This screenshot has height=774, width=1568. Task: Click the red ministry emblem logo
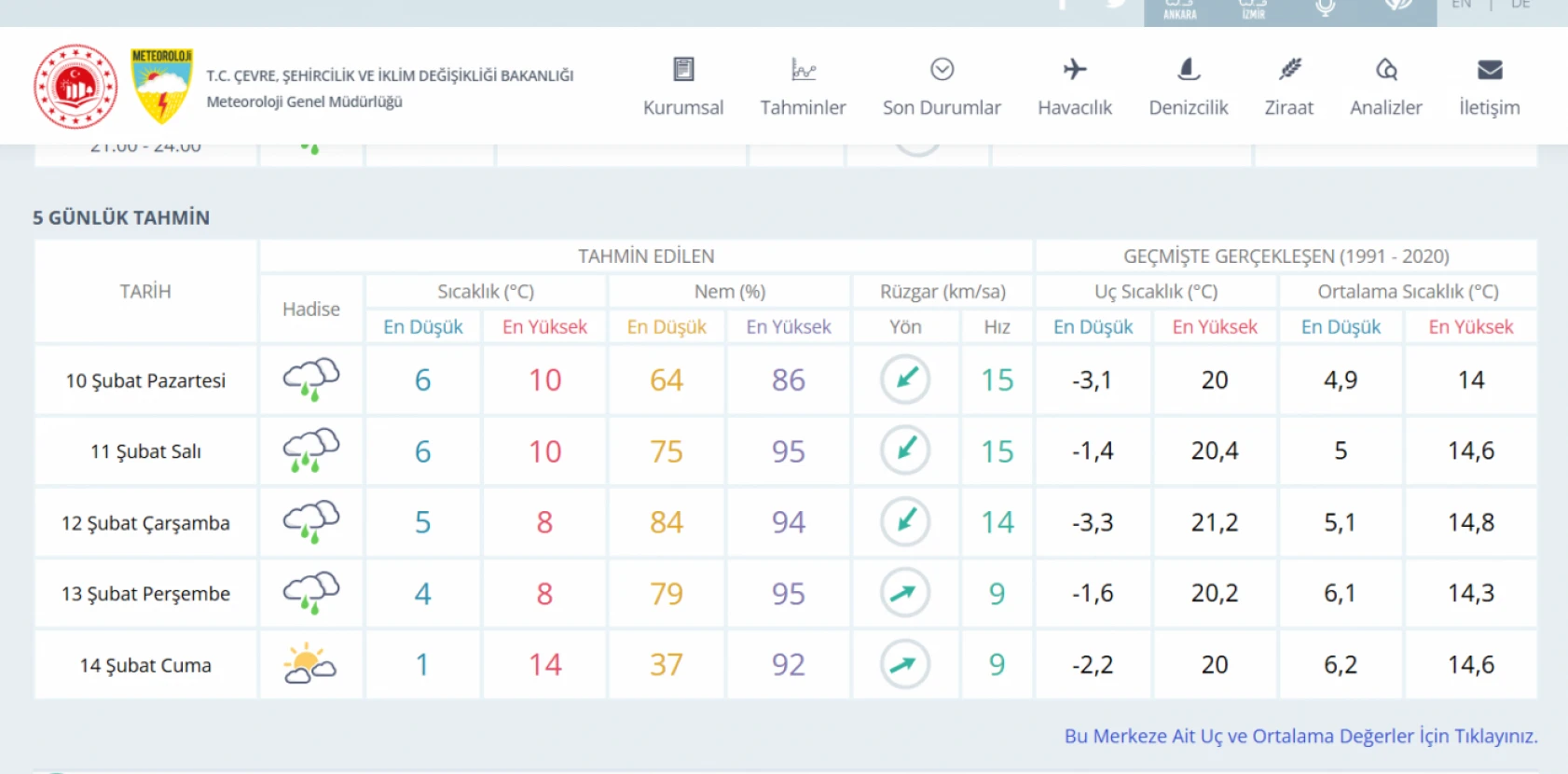click(76, 86)
